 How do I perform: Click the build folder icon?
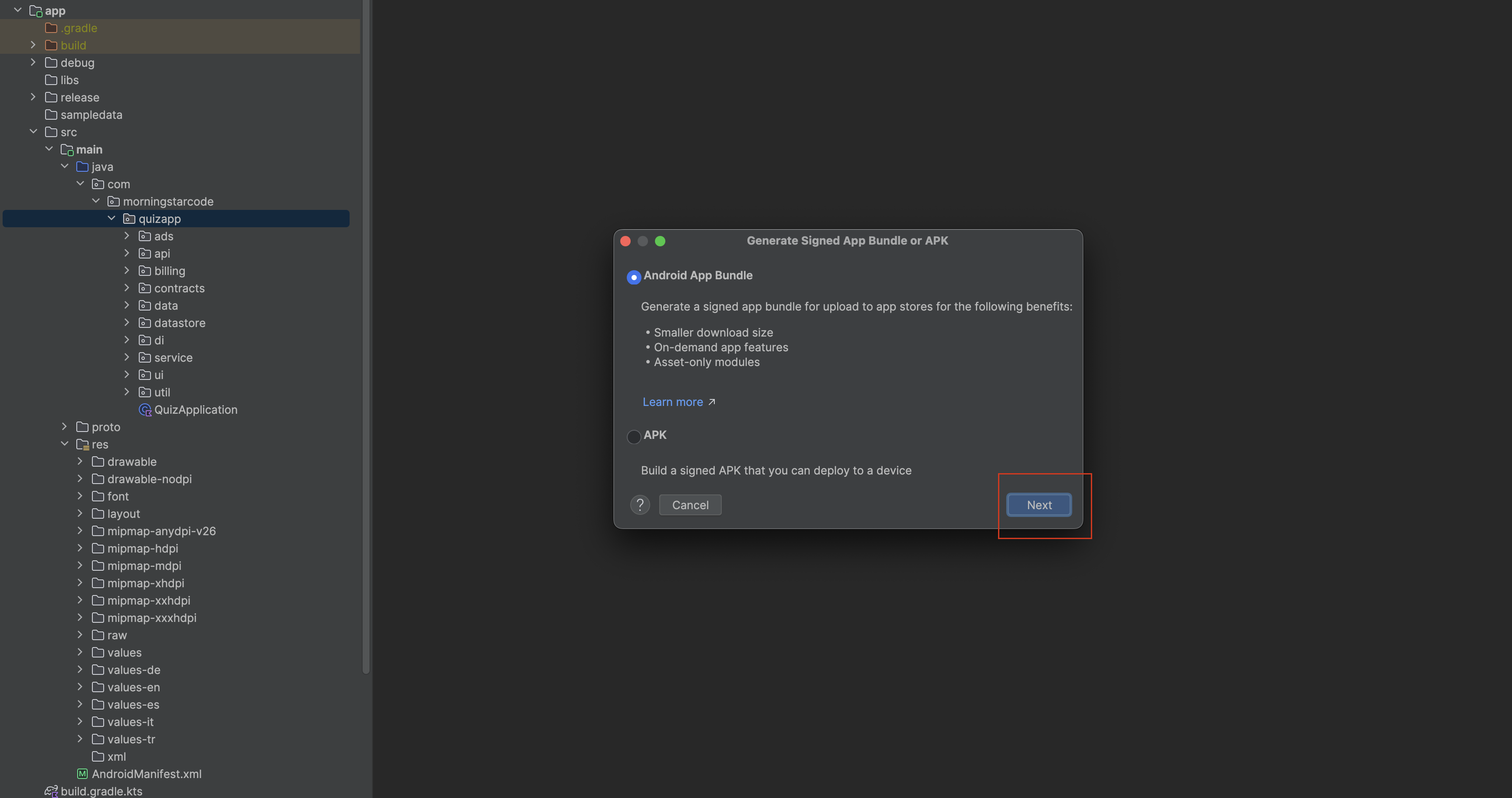(51, 45)
